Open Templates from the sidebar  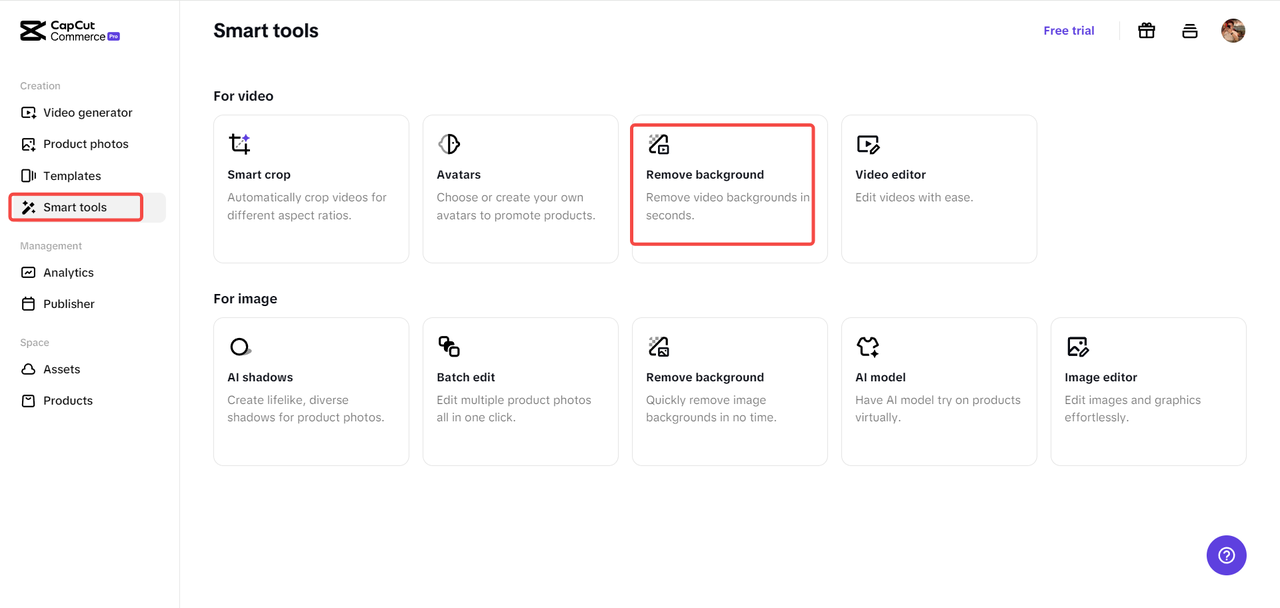[x=71, y=176]
